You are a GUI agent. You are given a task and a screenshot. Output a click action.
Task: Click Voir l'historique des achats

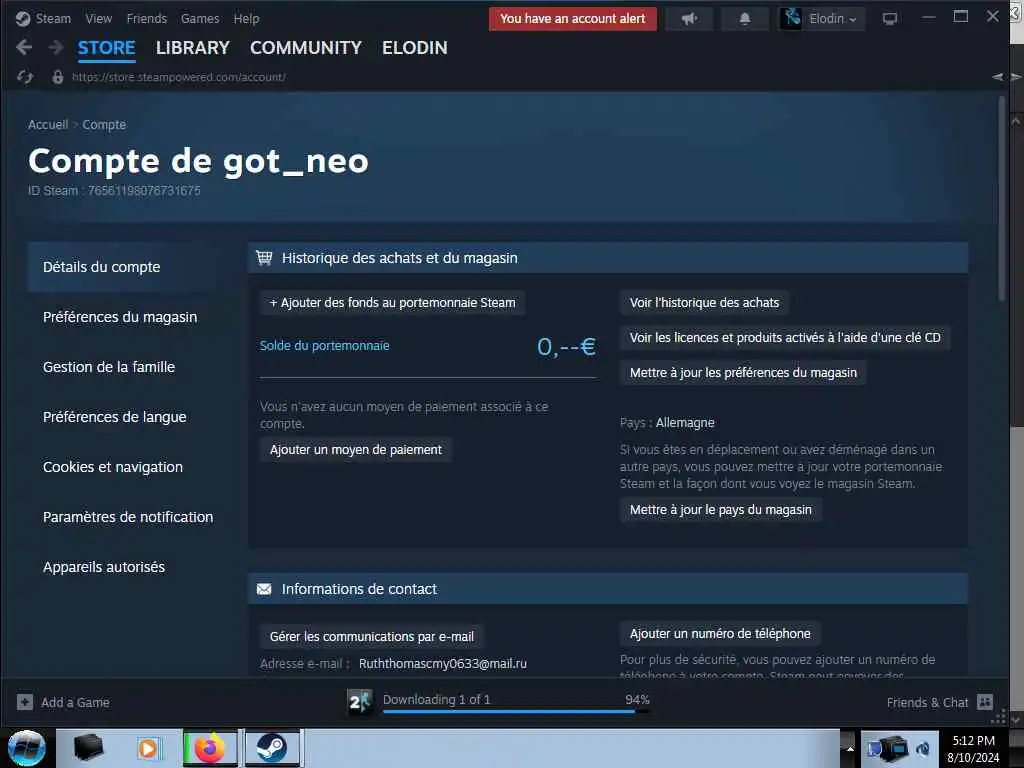point(704,303)
